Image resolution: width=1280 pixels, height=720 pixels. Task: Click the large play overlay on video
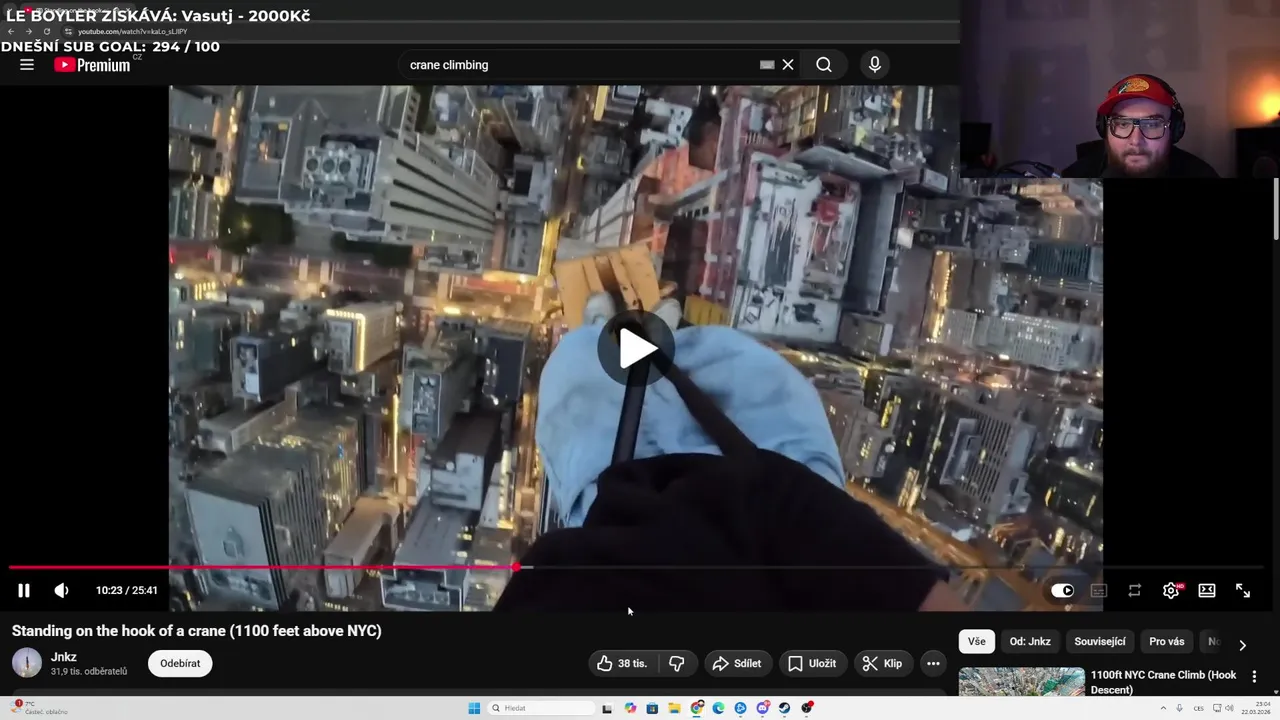(636, 348)
